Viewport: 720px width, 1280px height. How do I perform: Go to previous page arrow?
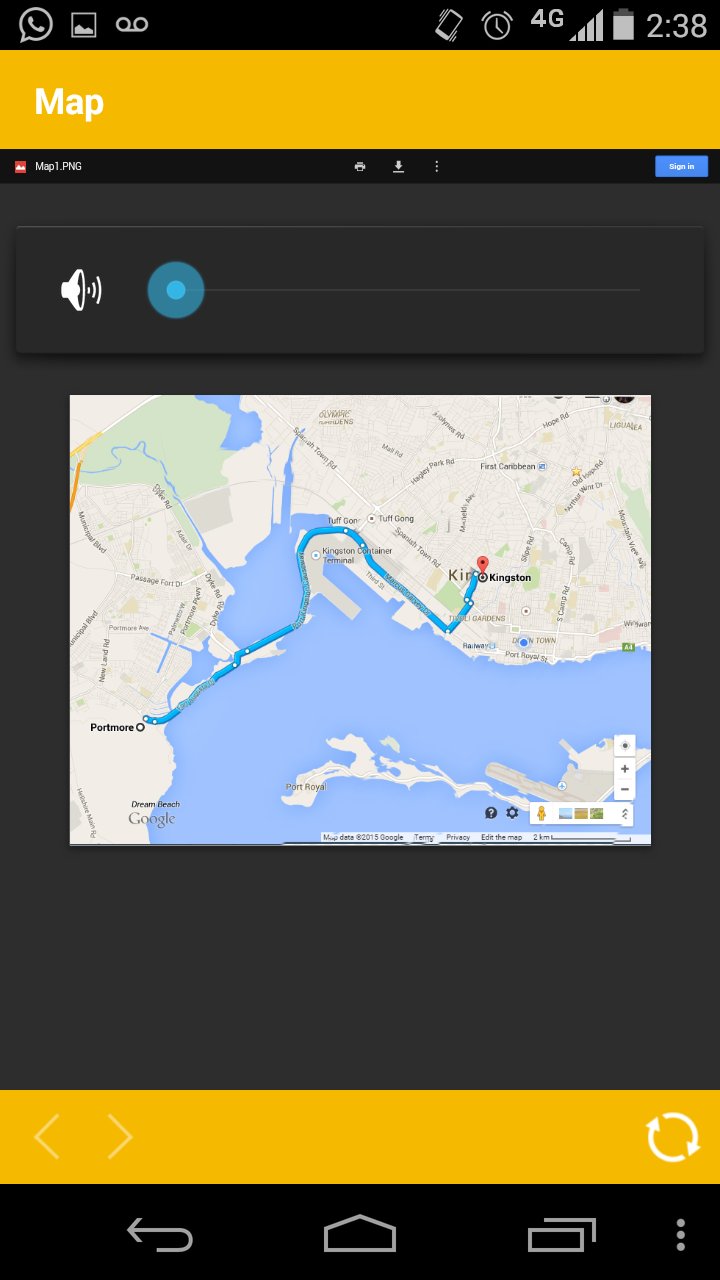coord(47,1137)
